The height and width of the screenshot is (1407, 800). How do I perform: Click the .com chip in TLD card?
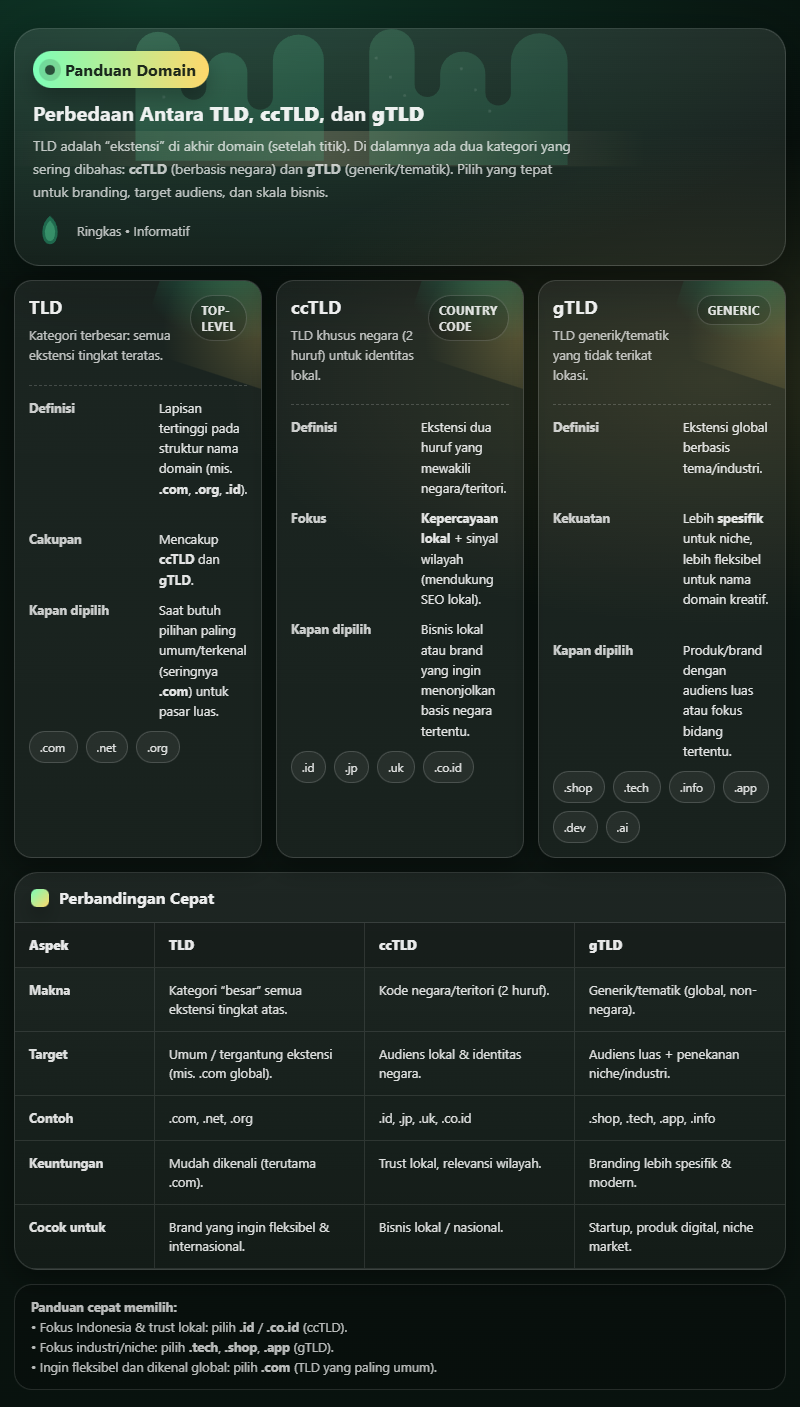[x=53, y=747]
